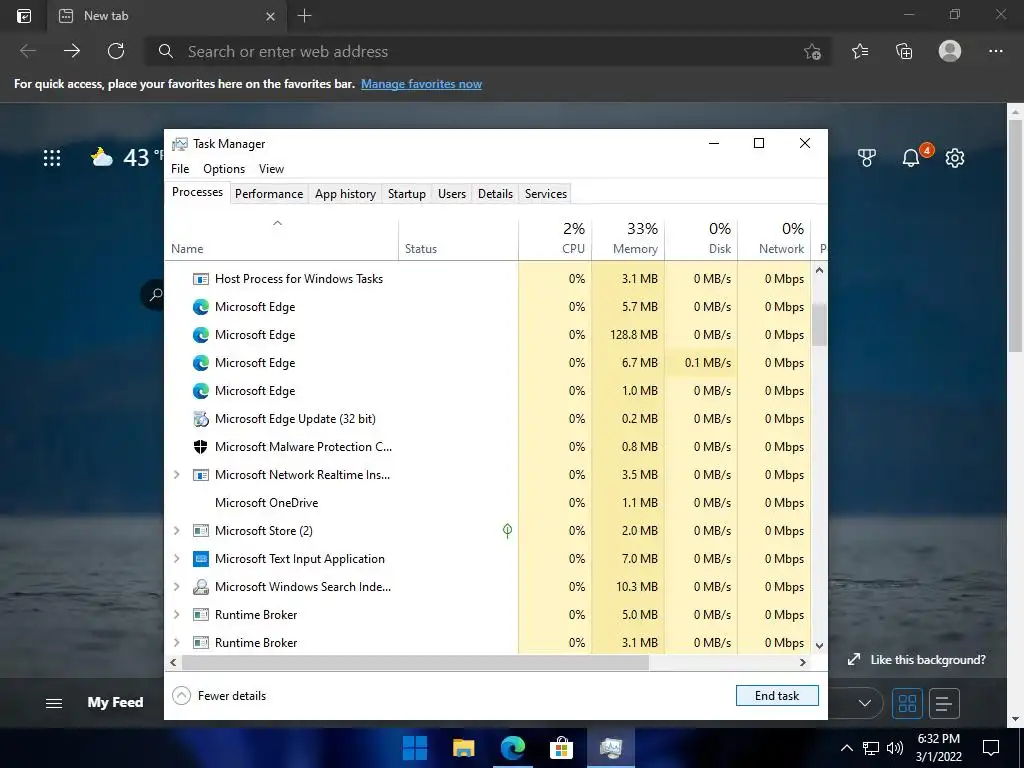Sort processes by the Name column
The image size is (1024, 768).
coord(281,238)
